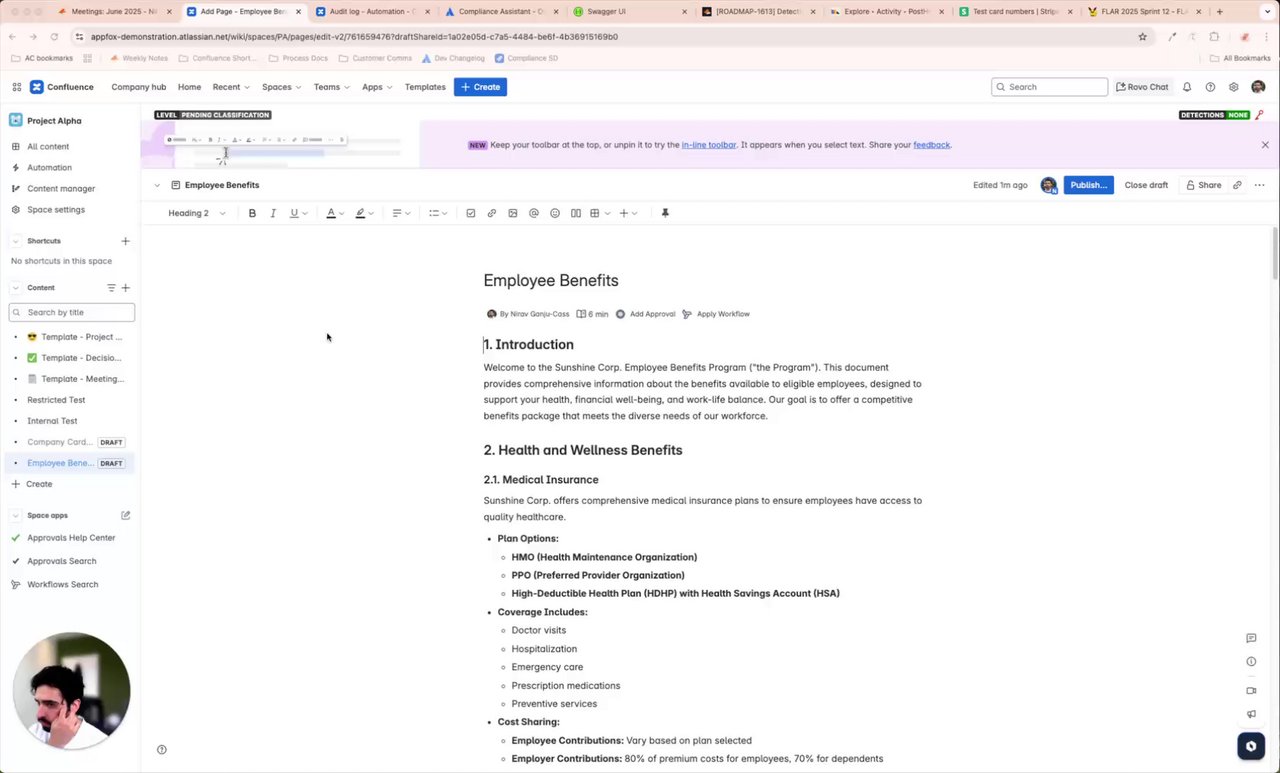Insert a link via toolbar
1280x773 pixels.
(492, 213)
